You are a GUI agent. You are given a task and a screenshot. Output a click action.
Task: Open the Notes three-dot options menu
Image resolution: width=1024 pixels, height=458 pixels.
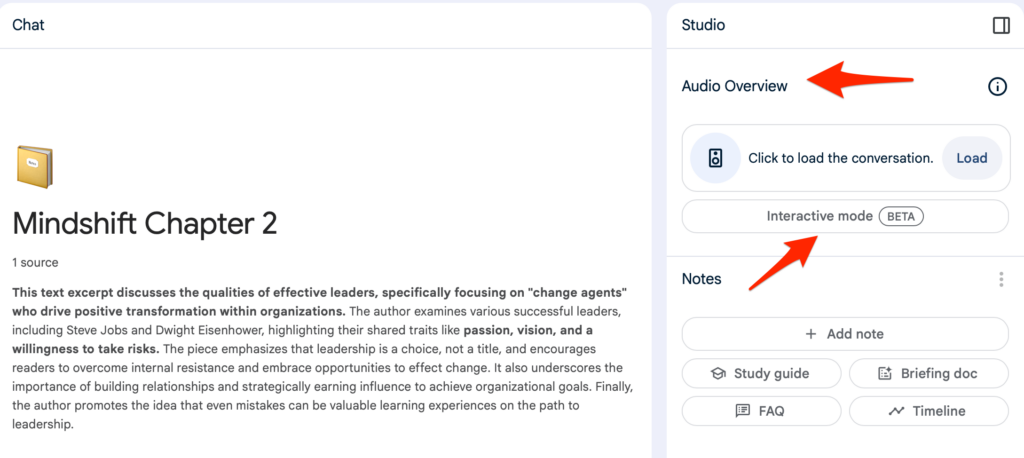[1000, 280]
